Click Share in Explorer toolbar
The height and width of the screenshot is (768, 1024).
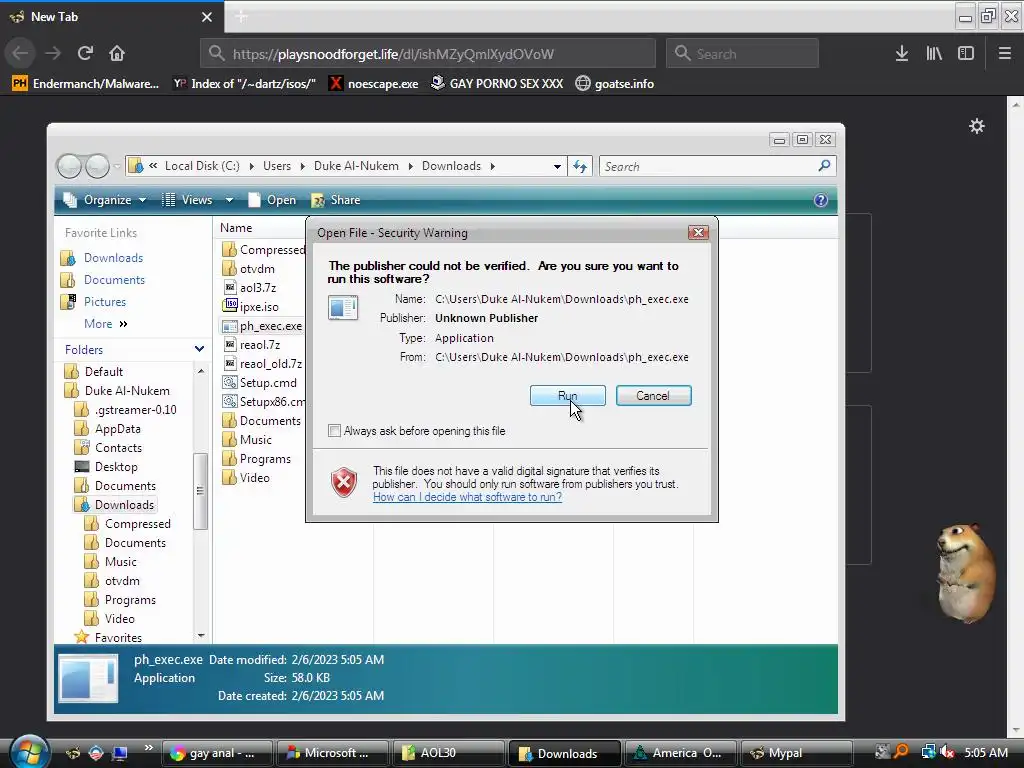[x=336, y=200]
